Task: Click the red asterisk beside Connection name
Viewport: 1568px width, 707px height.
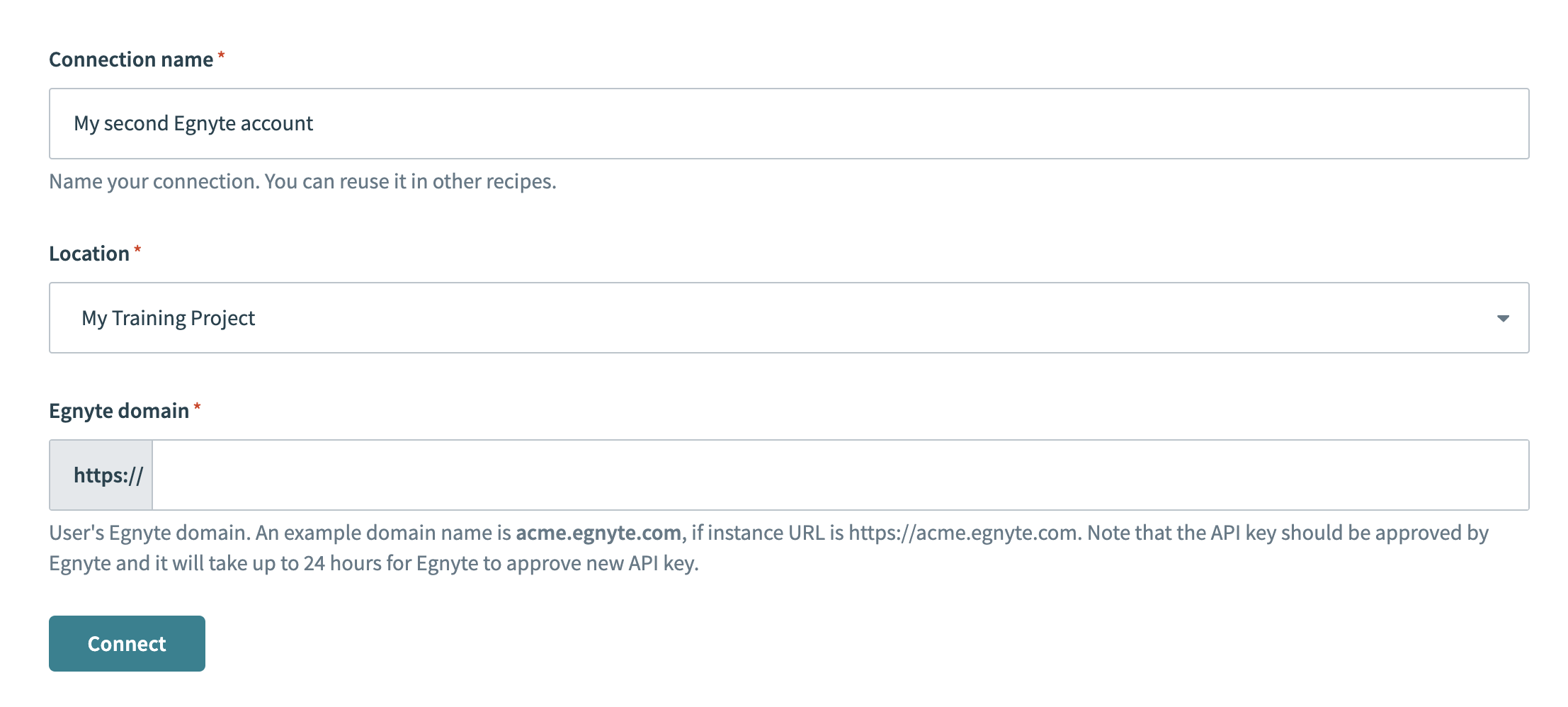Action: (220, 55)
